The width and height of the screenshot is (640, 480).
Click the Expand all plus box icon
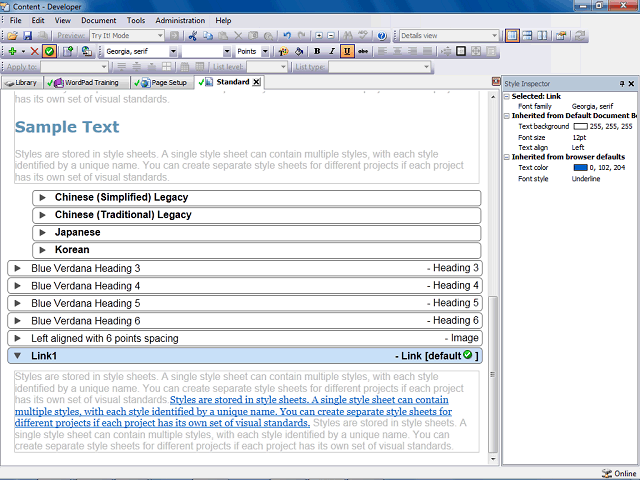click(x=319, y=36)
